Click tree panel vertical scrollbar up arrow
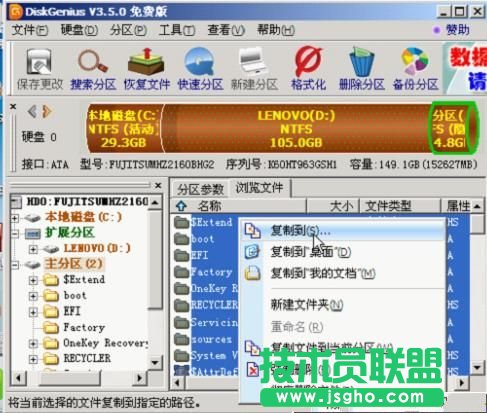The width and height of the screenshot is (487, 413). click(155, 203)
